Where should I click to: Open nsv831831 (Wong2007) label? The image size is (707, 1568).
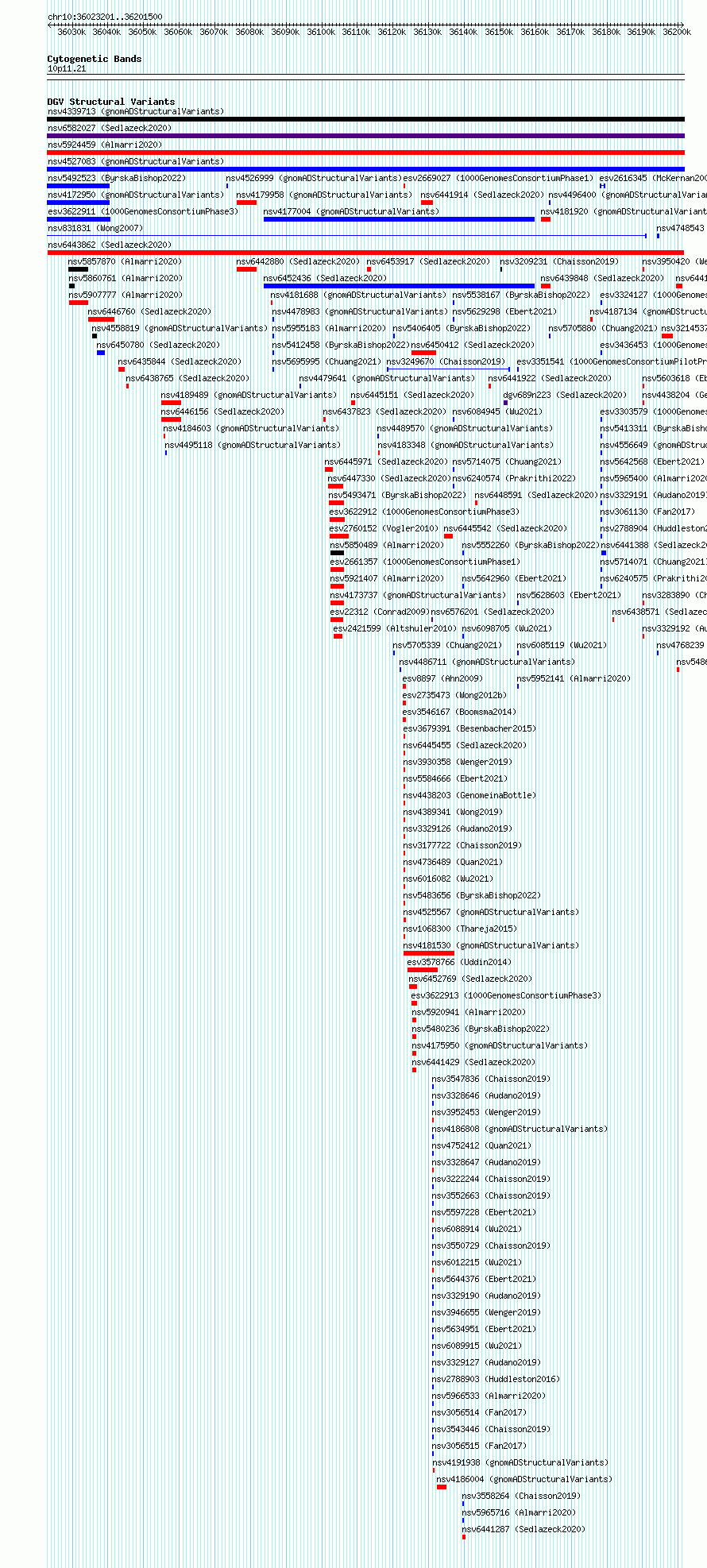95,228
